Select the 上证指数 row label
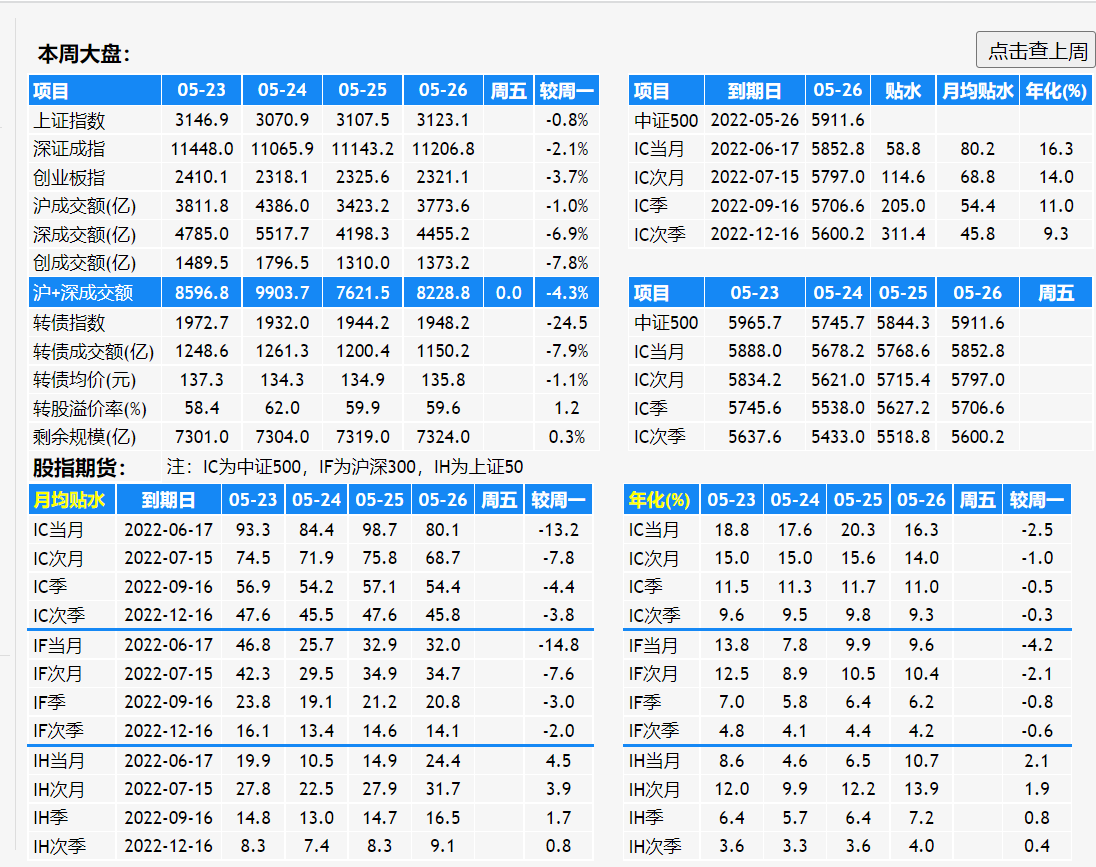Screen dimensions: 1096x867 pyautogui.click(x=69, y=120)
